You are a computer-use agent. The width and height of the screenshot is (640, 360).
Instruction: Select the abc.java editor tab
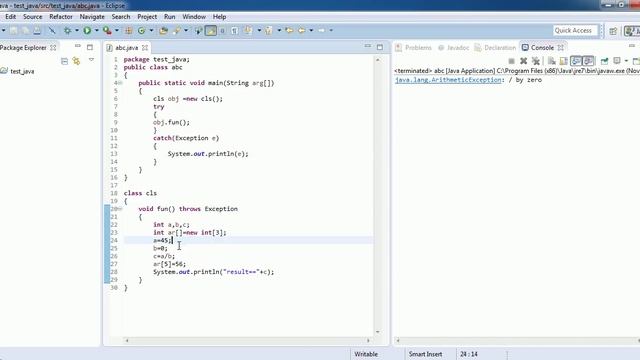point(127,48)
